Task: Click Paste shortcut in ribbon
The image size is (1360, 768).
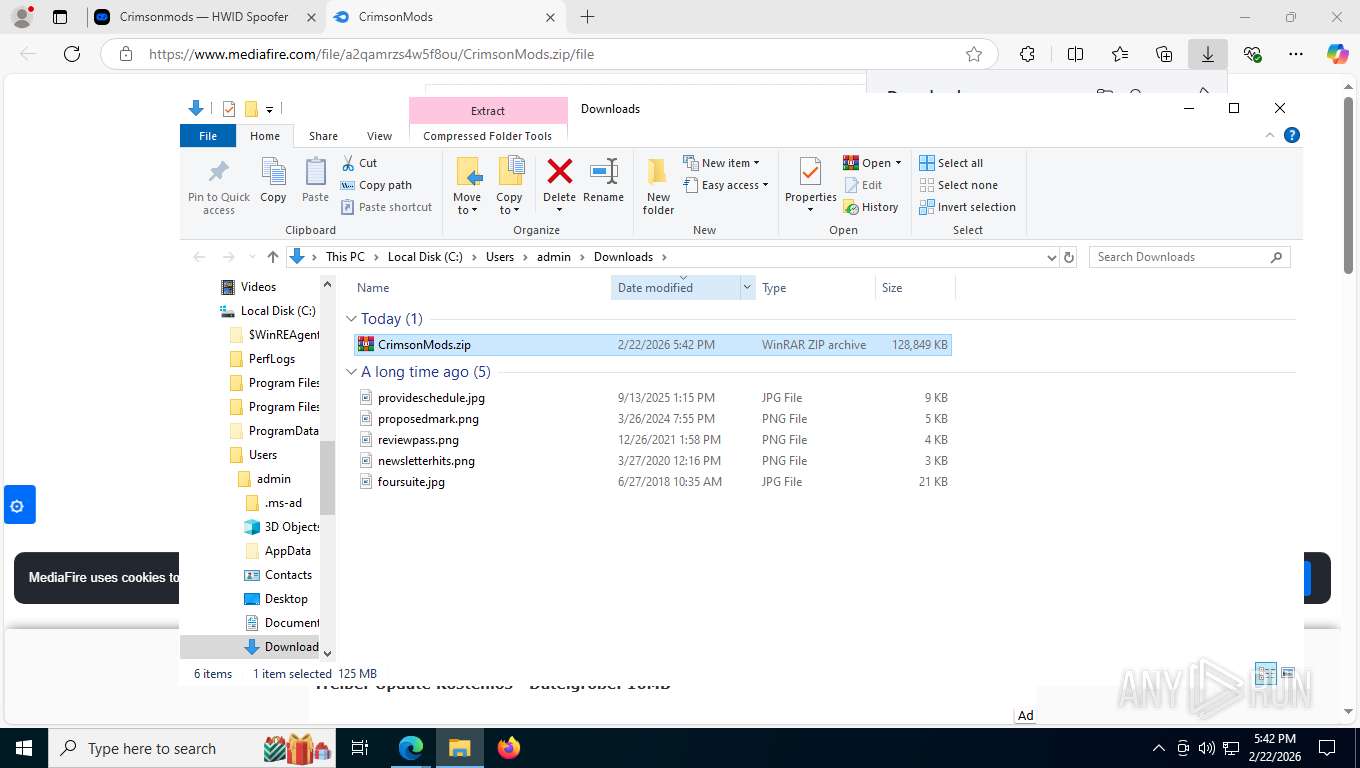Action: tap(386, 207)
